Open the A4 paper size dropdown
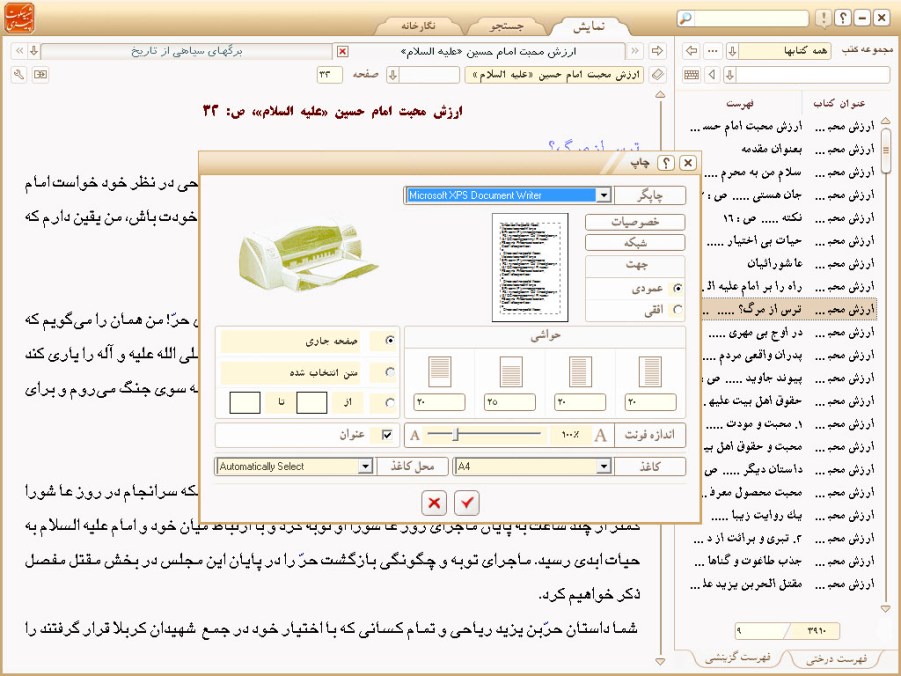The image size is (901, 676). click(x=603, y=466)
